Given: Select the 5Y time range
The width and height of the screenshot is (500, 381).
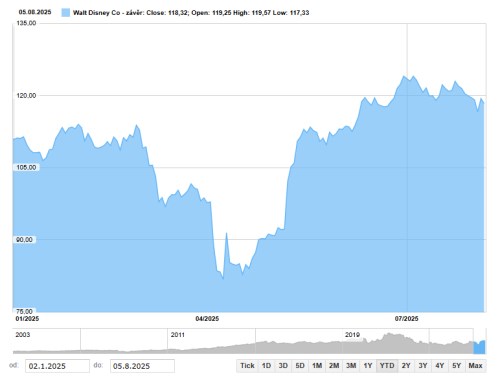Looking at the screenshot, I should click(457, 366).
